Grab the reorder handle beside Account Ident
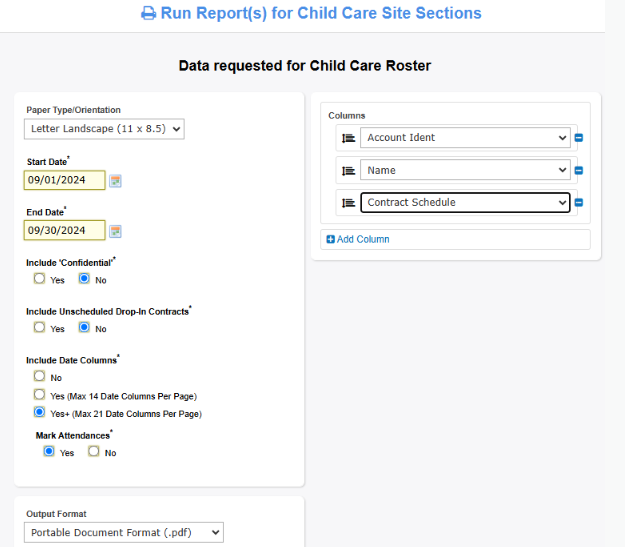This screenshot has width=625, height=547. (348, 138)
